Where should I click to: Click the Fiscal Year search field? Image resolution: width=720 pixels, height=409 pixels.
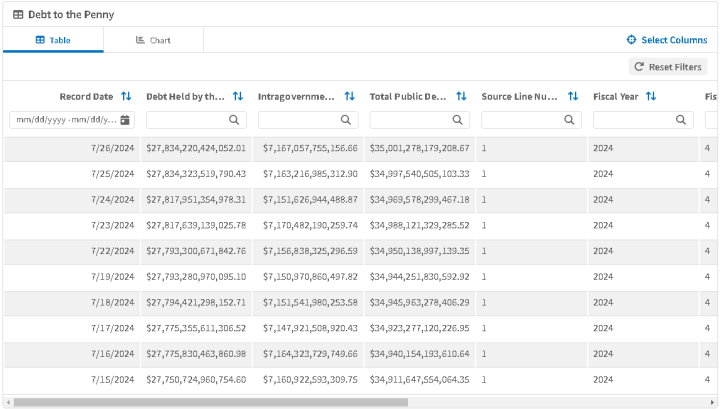click(x=643, y=120)
